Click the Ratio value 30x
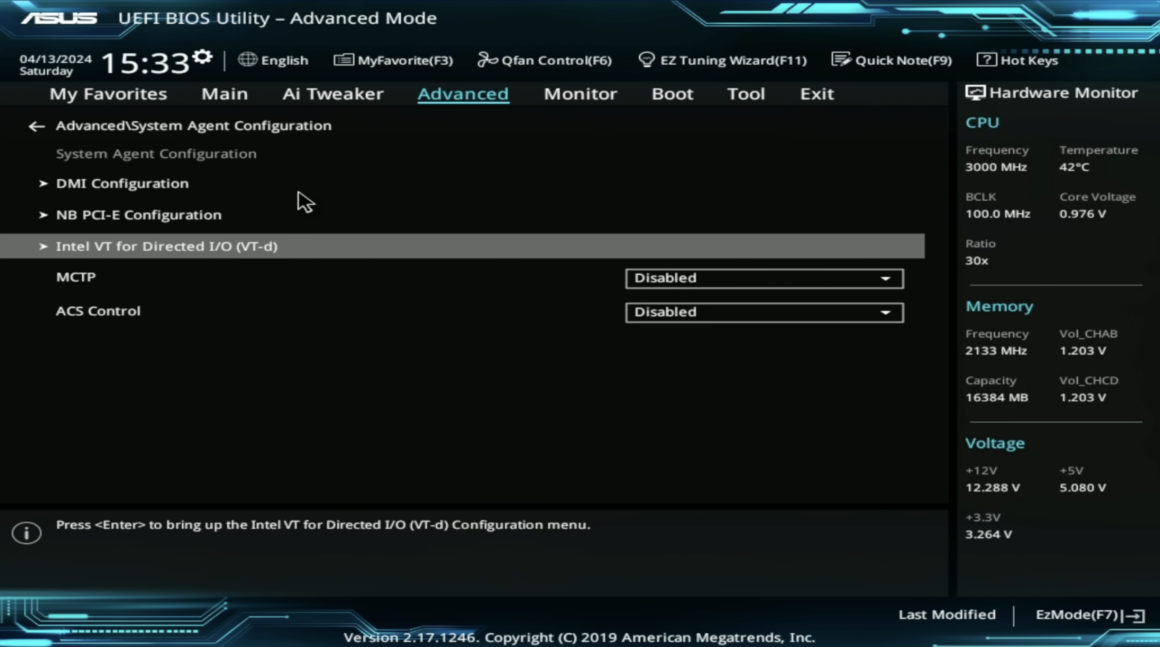1160x647 pixels. (x=977, y=260)
